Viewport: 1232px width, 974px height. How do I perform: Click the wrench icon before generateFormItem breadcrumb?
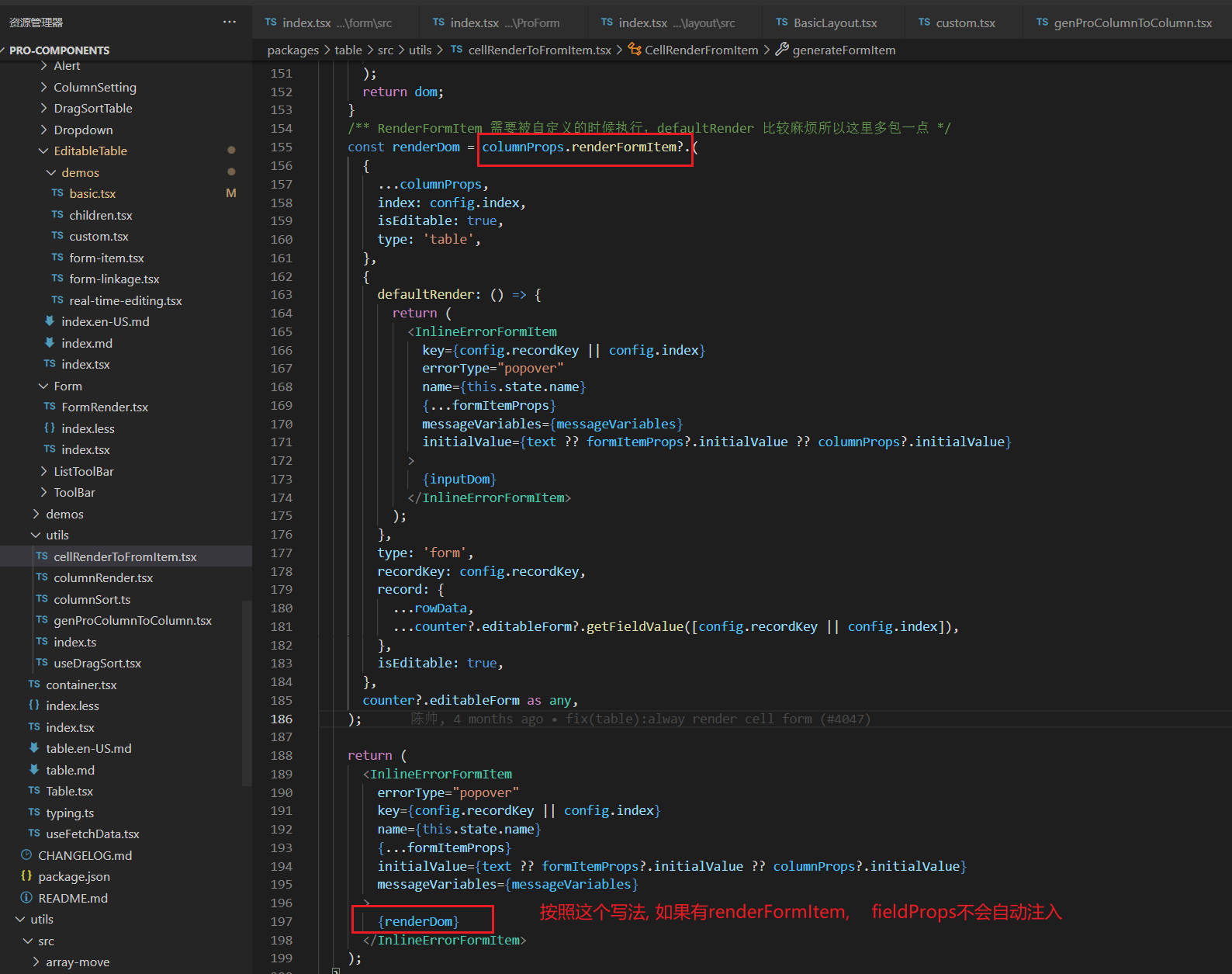click(x=782, y=50)
